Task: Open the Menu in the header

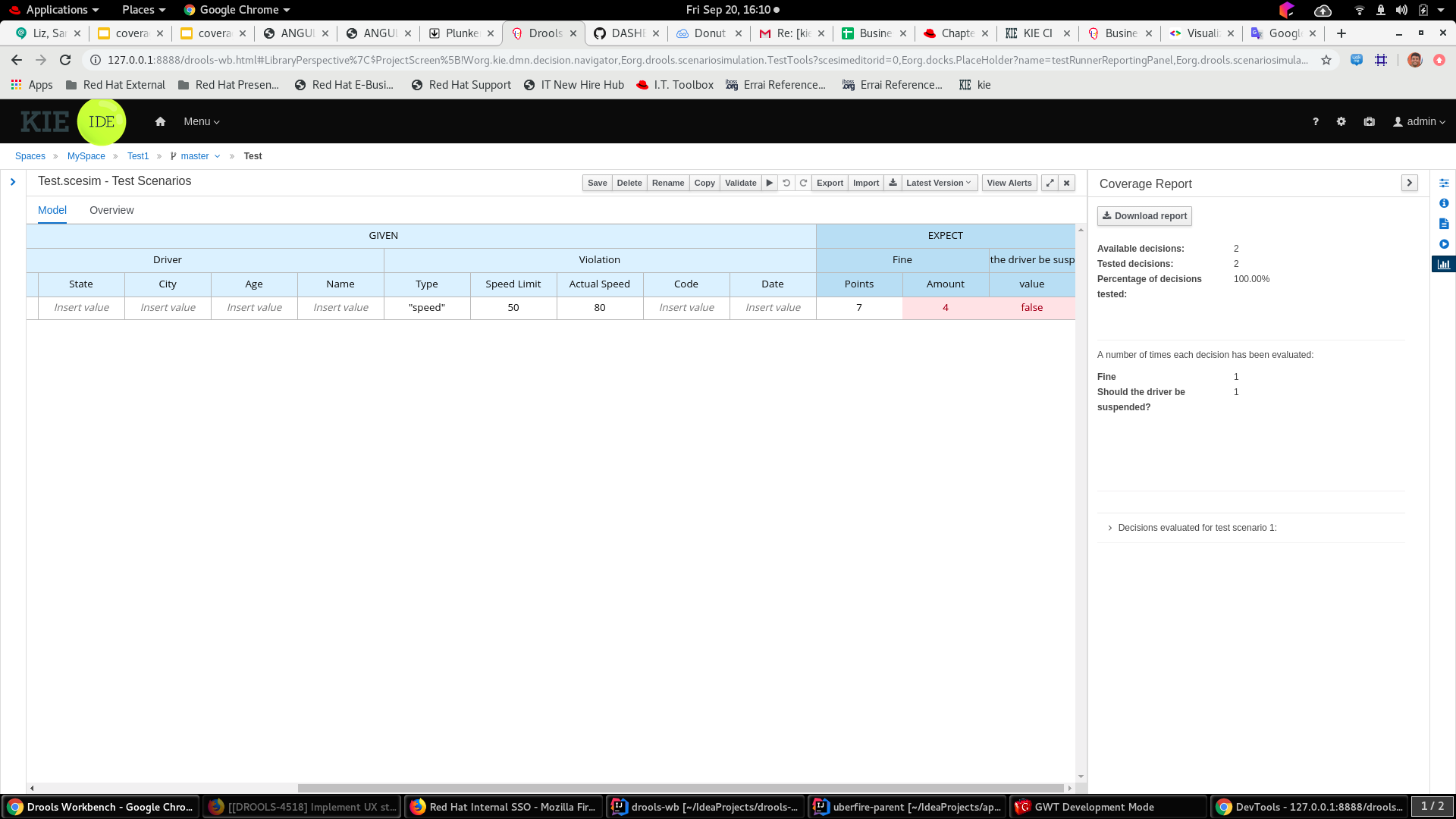Action: point(201,121)
